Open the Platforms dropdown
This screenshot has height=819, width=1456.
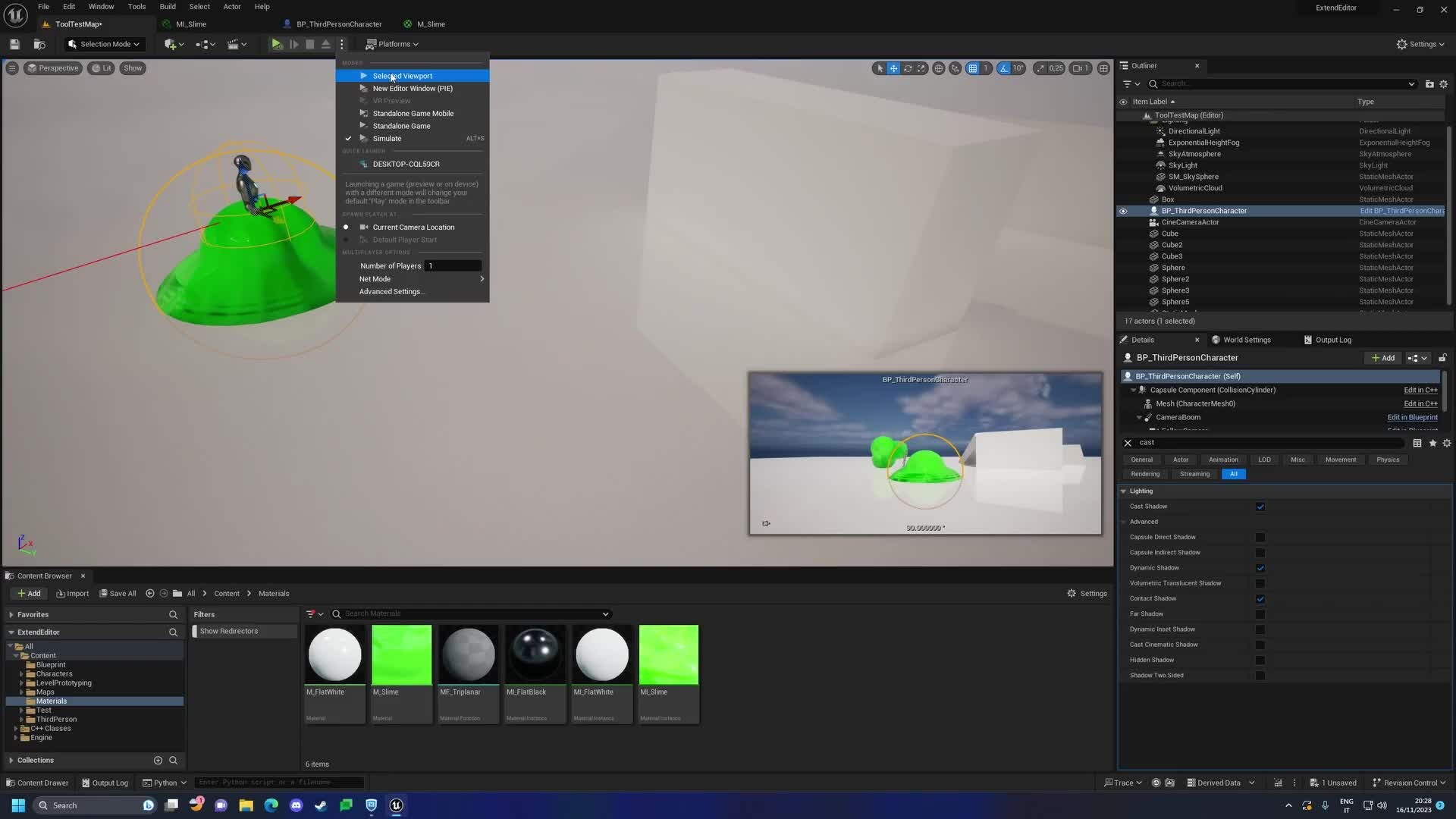393,44
